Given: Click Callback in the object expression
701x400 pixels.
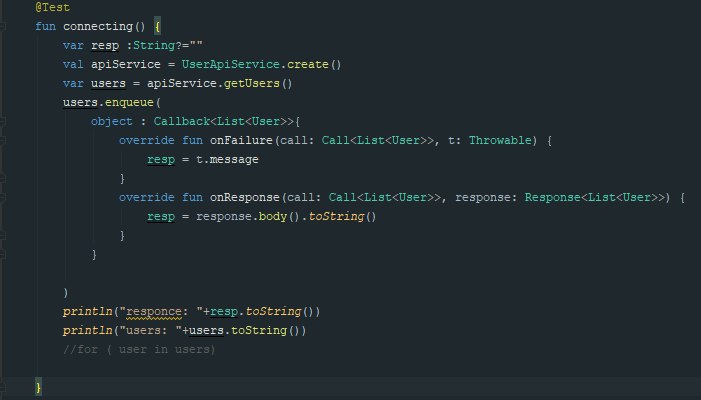Looking at the screenshot, I should click(x=182, y=122).
